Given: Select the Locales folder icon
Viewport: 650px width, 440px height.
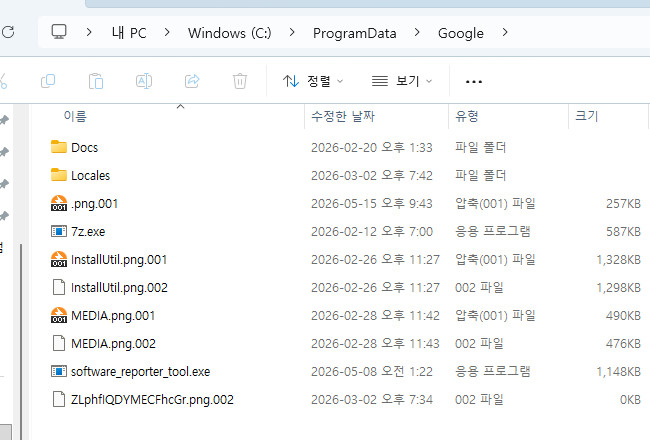Looking at the screenshot, I should [x=59, y=175].
